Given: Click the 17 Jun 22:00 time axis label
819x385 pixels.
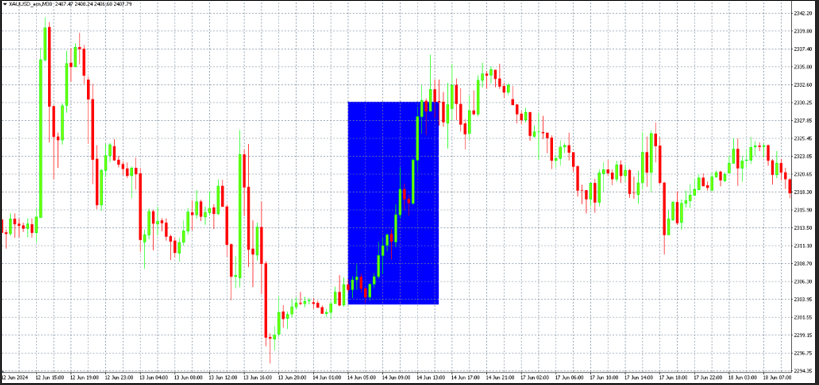Looking at the screenshot, I should 707,377.
